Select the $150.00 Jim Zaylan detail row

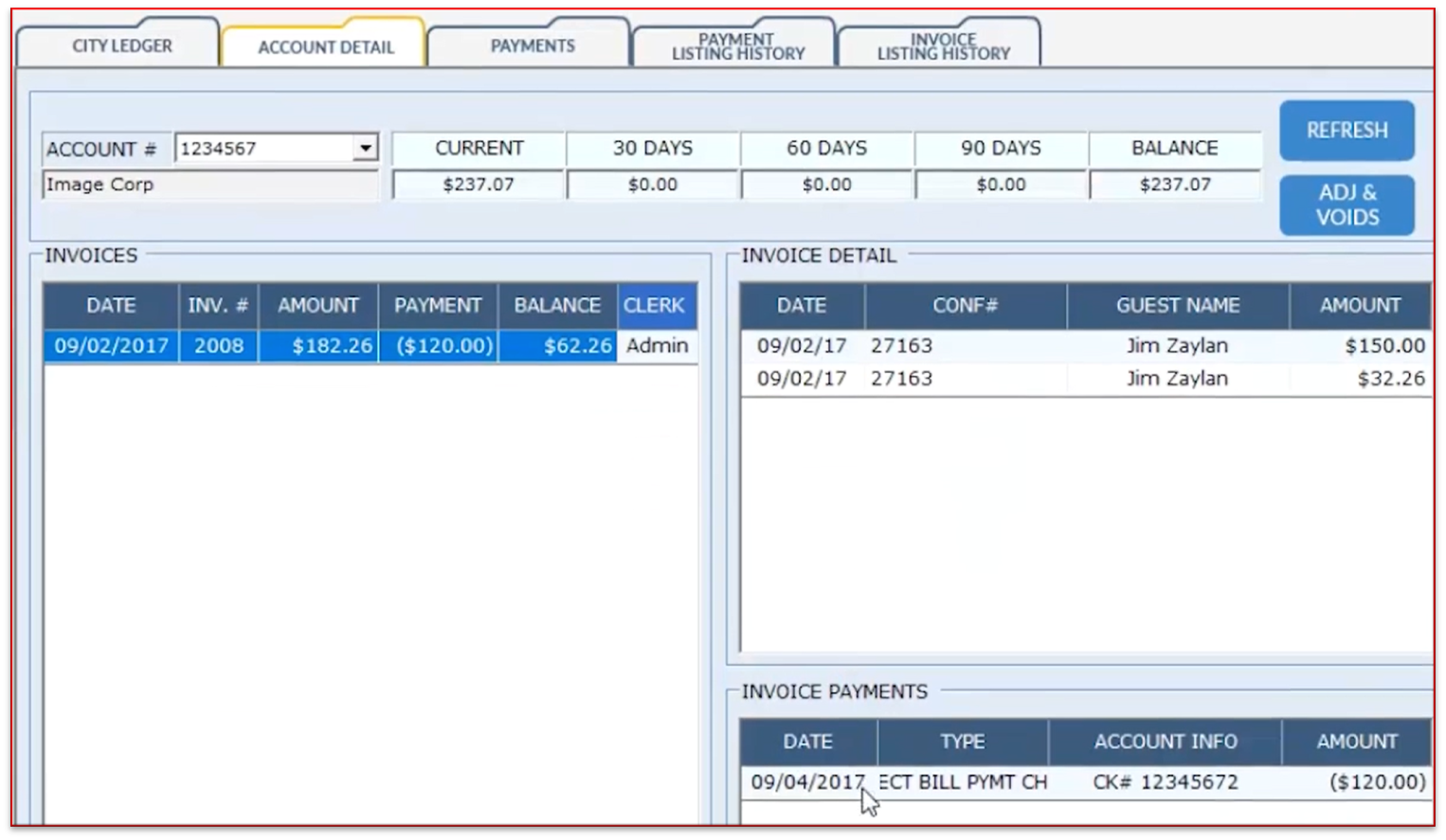point(1085,346)
